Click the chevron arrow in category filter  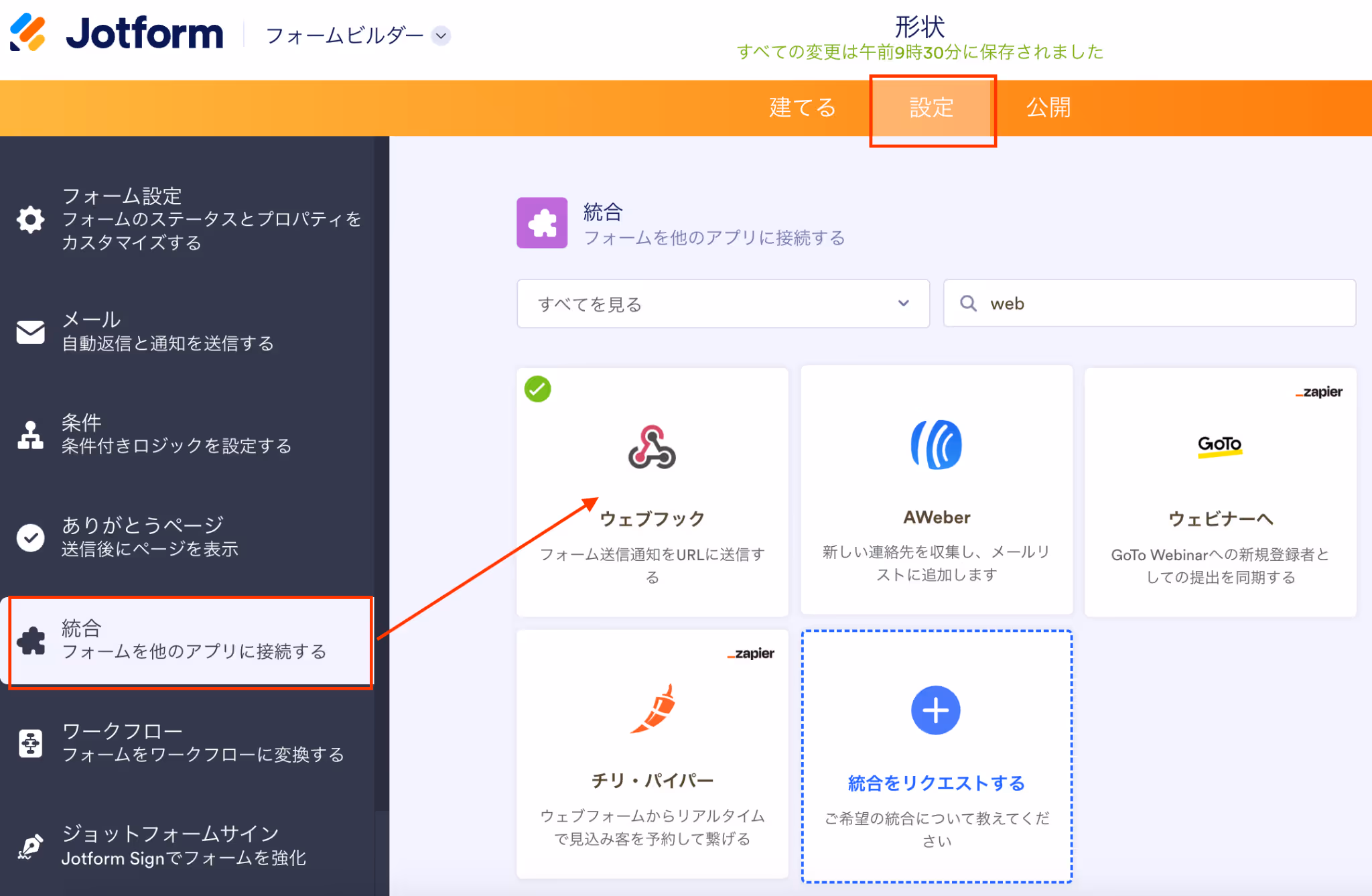click(x=903, y=304)
